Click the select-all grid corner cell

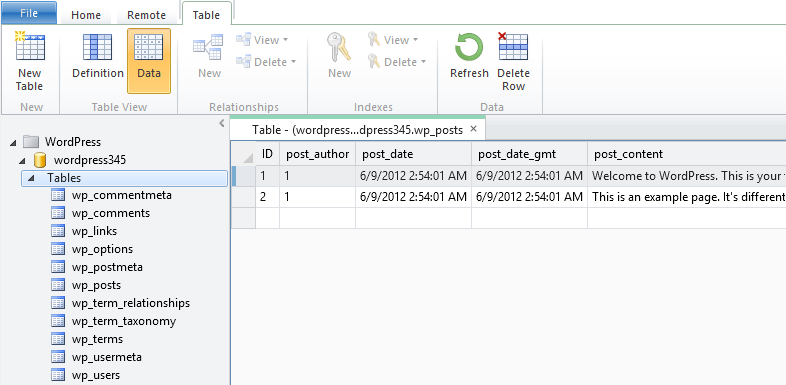click(244, 154)
